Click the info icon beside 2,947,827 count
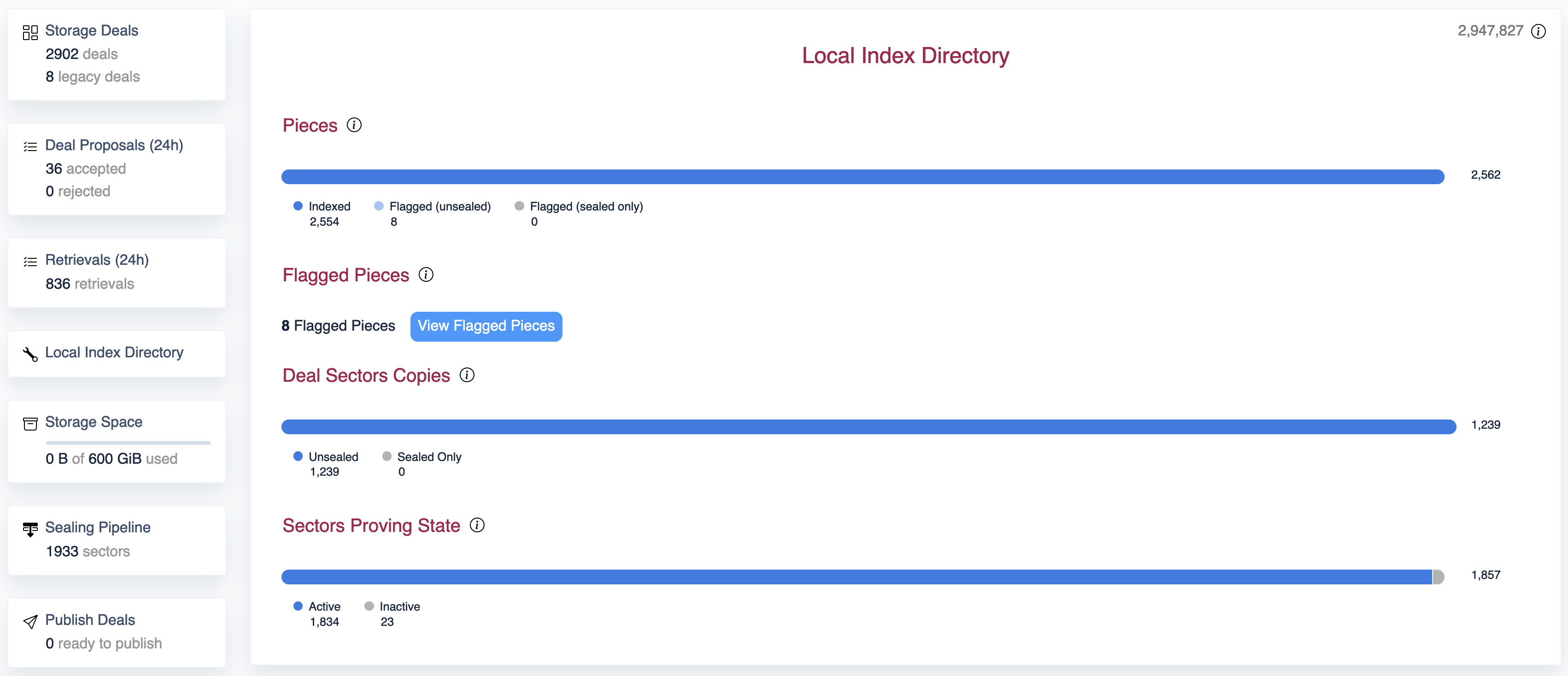1568x676 pixels. tap(1538, 31)
